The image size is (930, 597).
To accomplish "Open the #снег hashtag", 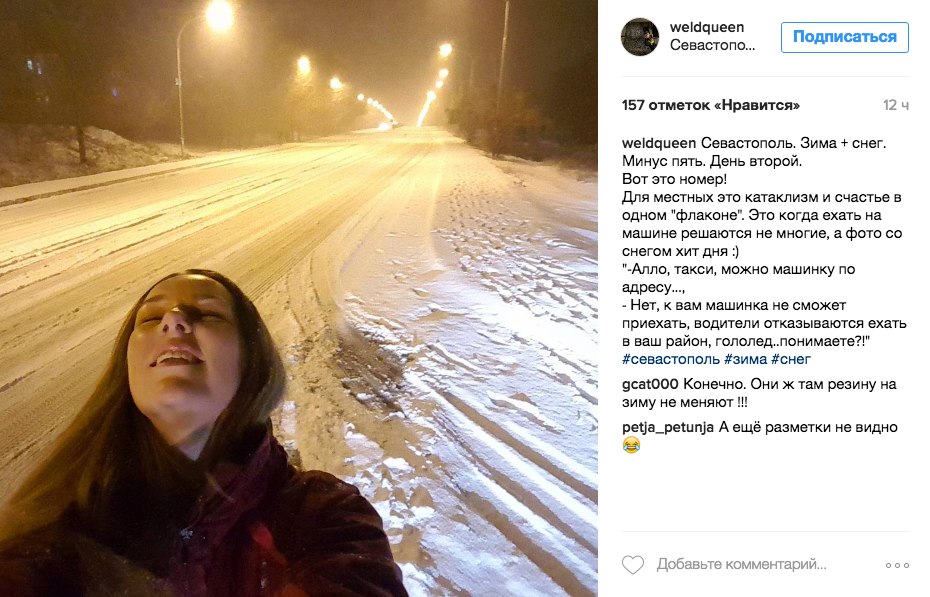I will click(791, 359).
